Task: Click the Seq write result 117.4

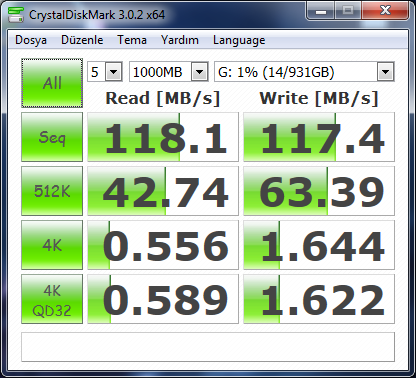Action: pyautogui.click(x=319, y=137)
